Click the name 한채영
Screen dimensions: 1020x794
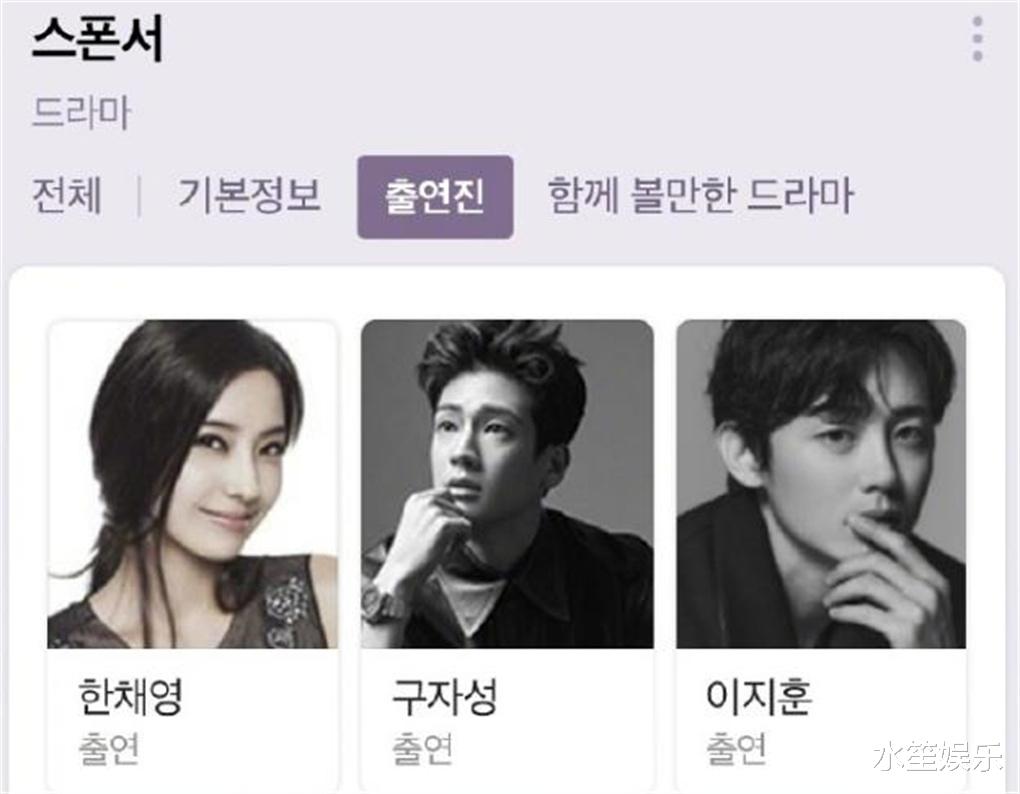(x=130, y=696)
